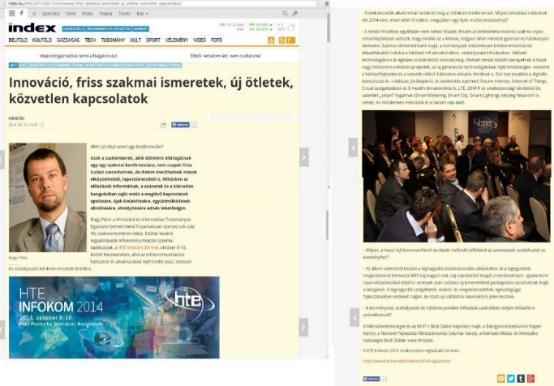This screenshot has height=386, width=554.
Task: Share by email with the orange envelope icon
Action: tap(501, 379)
